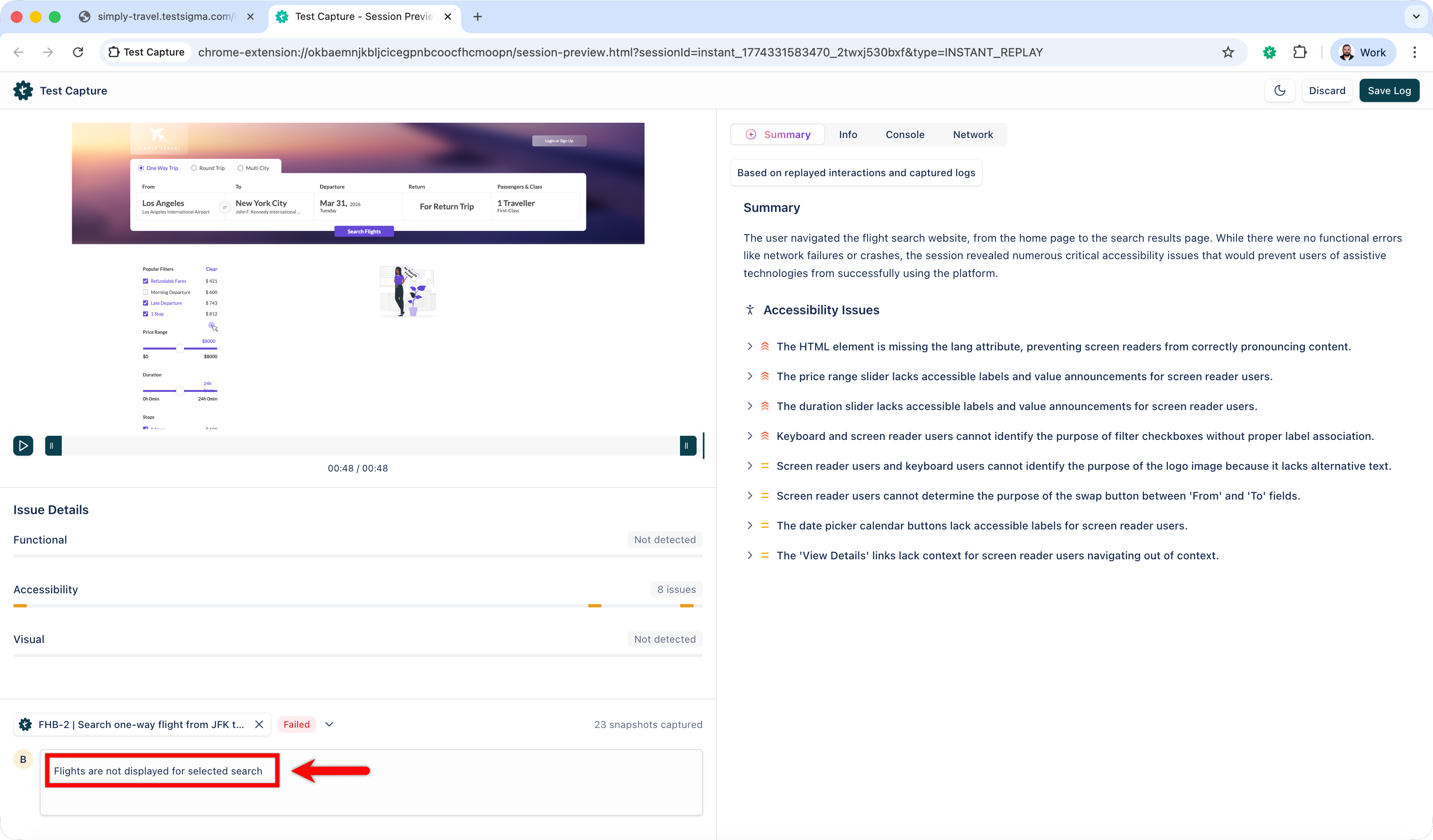This screenshot has height=840, width=1433.
Task: Toggle dark mode moon icon
Action: coord(1280,90)
